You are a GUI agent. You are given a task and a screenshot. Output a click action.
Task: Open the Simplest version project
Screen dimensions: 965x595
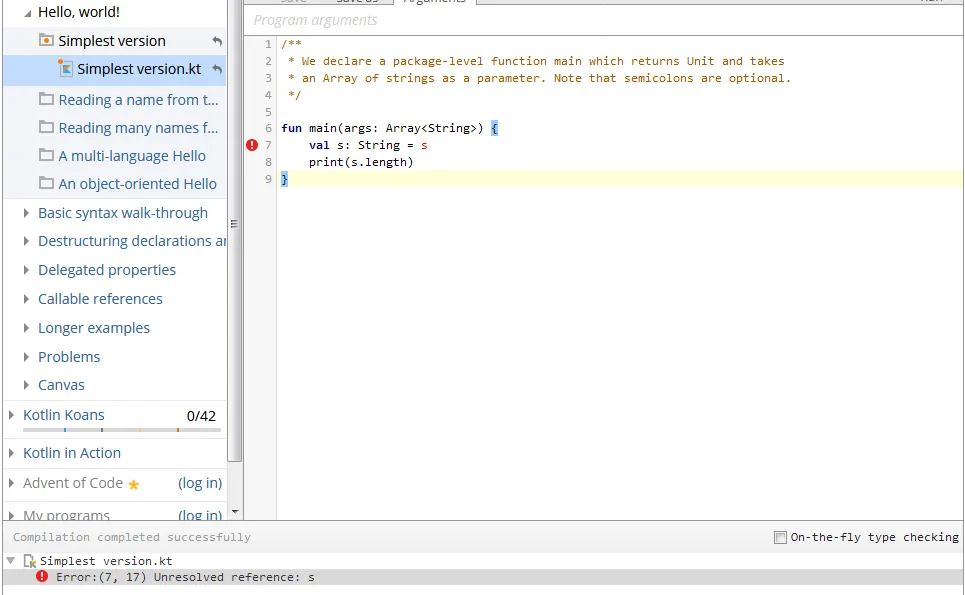point(112,41)
